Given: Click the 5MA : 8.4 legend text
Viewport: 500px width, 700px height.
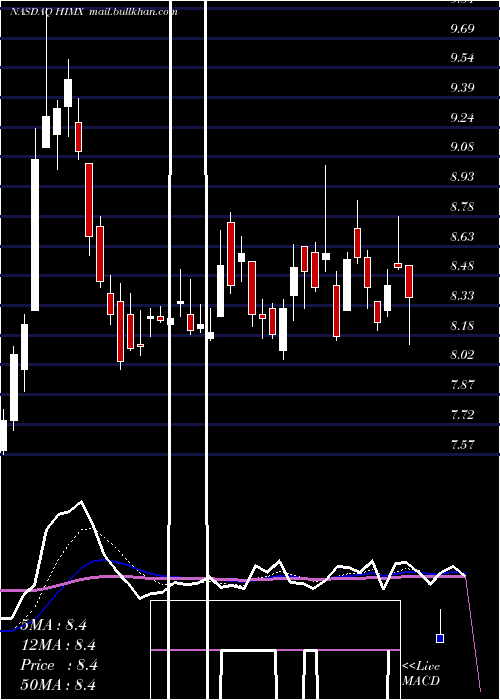Looking at the screenshot, I should pyautogui.click(x=54, y=625).
